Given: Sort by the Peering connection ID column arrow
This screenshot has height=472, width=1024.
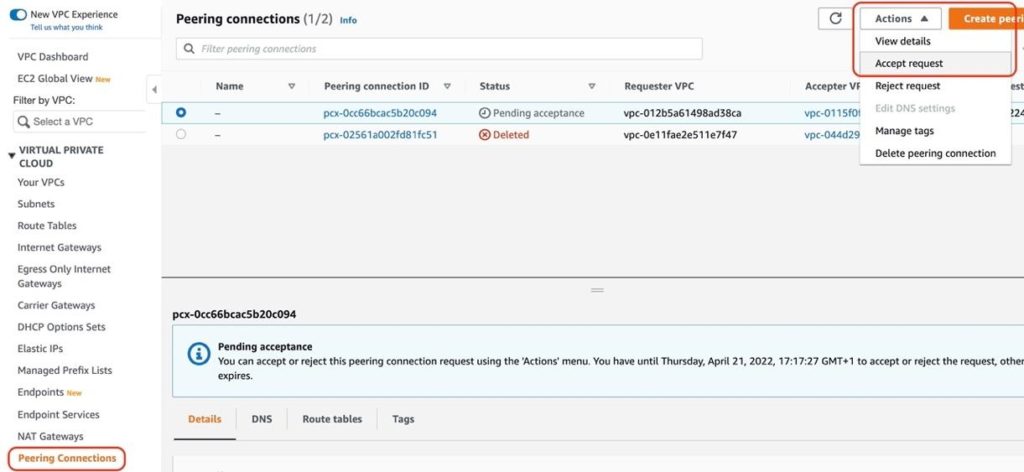Looking at the screenshot, I should coord(447,86).
